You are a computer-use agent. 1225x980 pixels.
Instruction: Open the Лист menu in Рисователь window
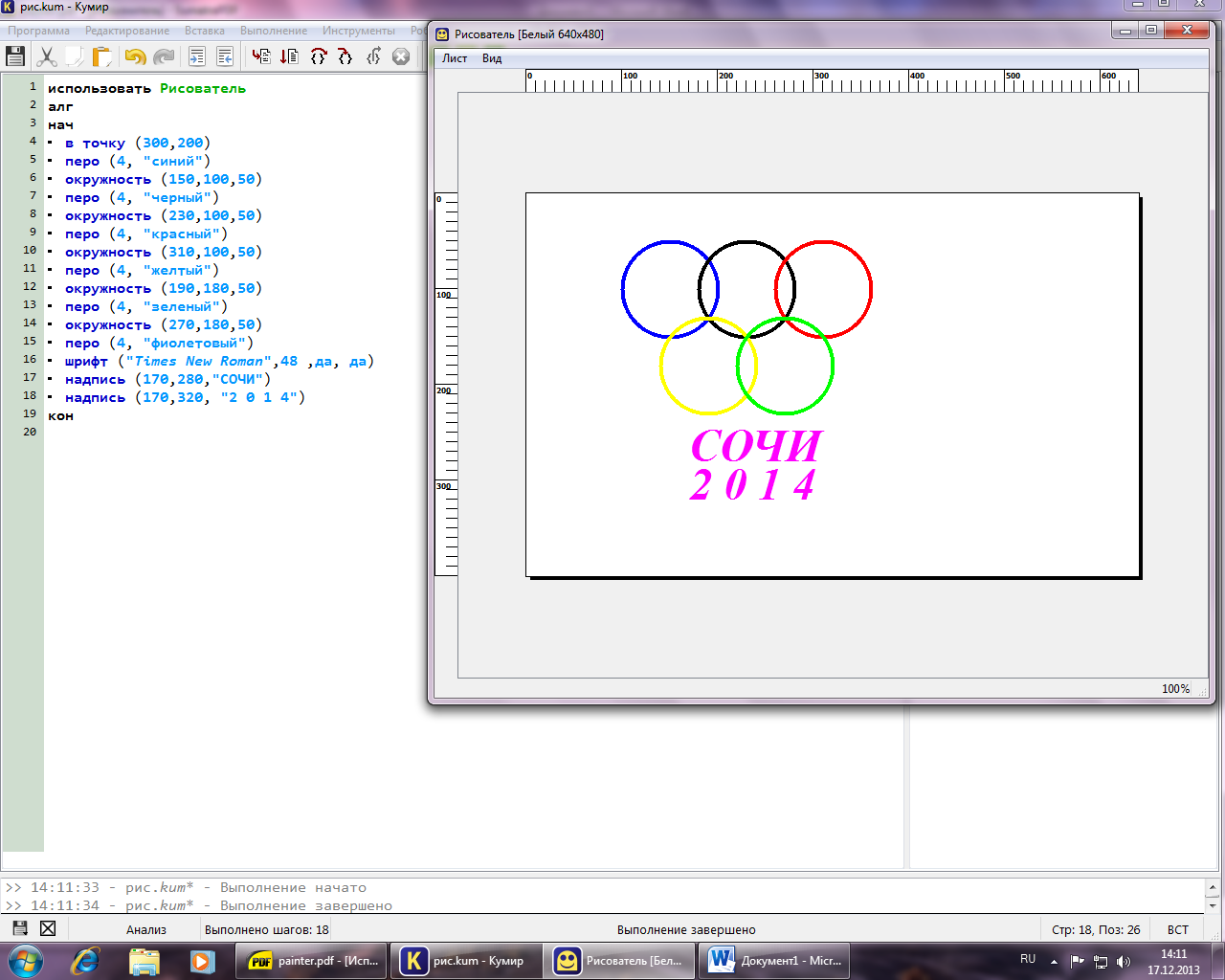point(455,58)
